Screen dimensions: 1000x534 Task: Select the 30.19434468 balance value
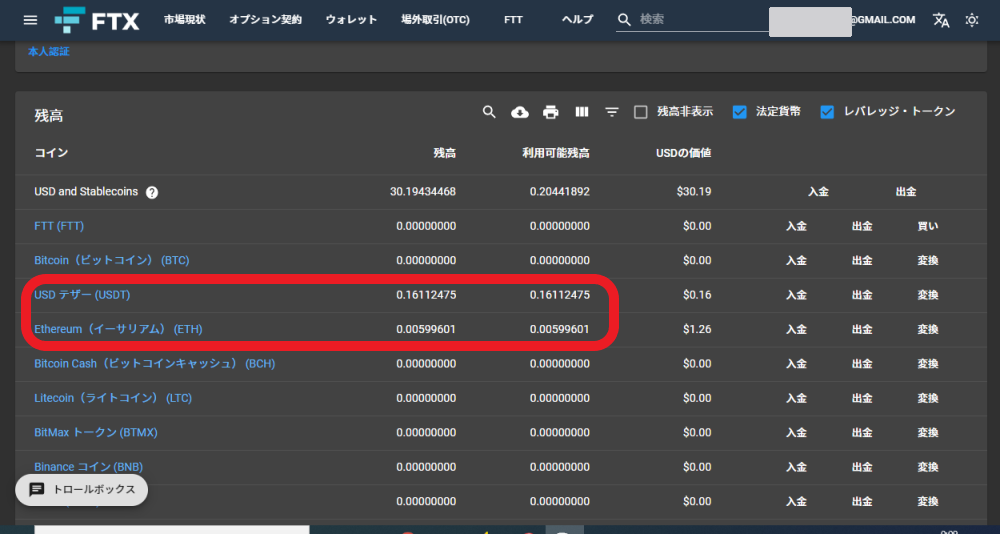[423, 192]
